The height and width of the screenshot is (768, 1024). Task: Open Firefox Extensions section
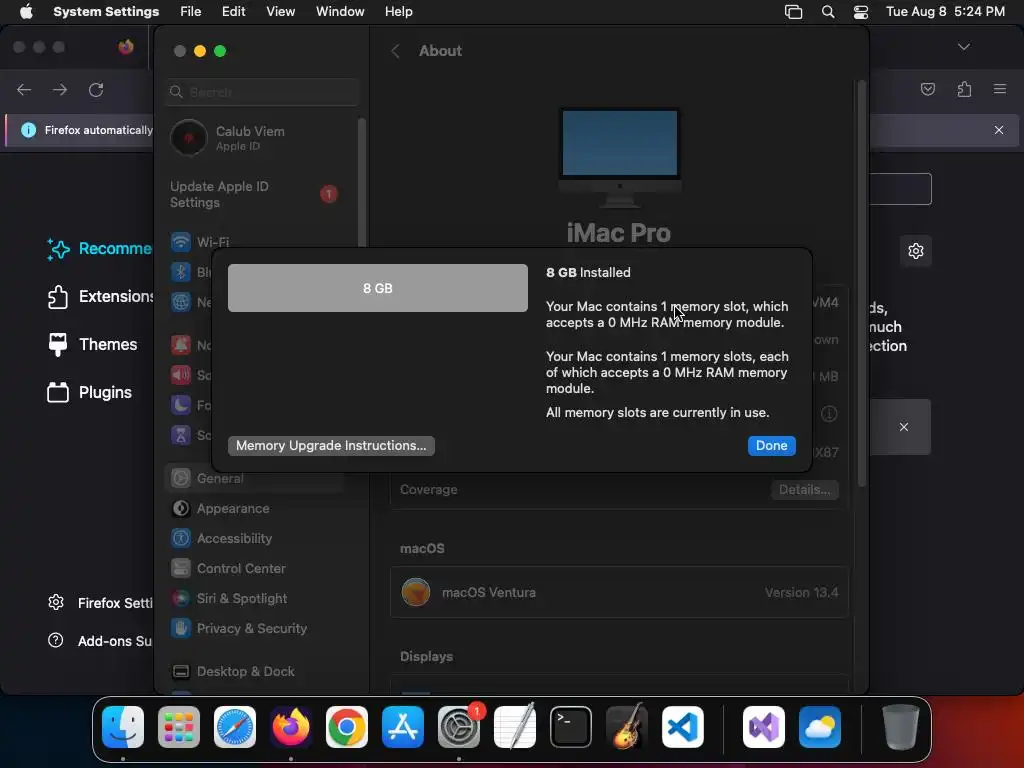100,296
